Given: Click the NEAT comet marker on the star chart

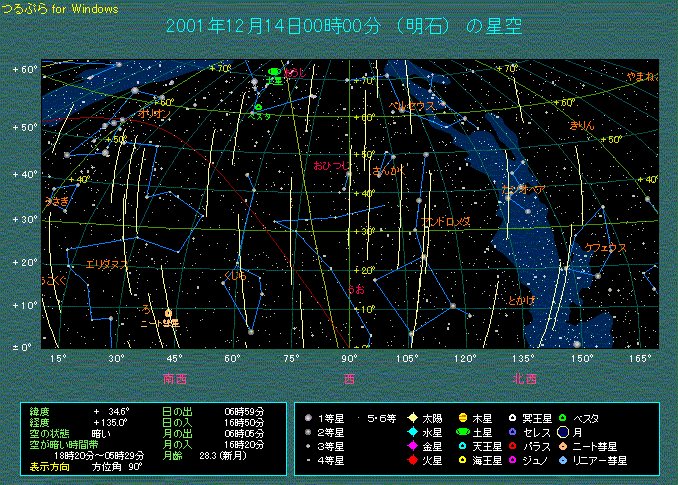Looking at the screenshot, I should [168, 314].
